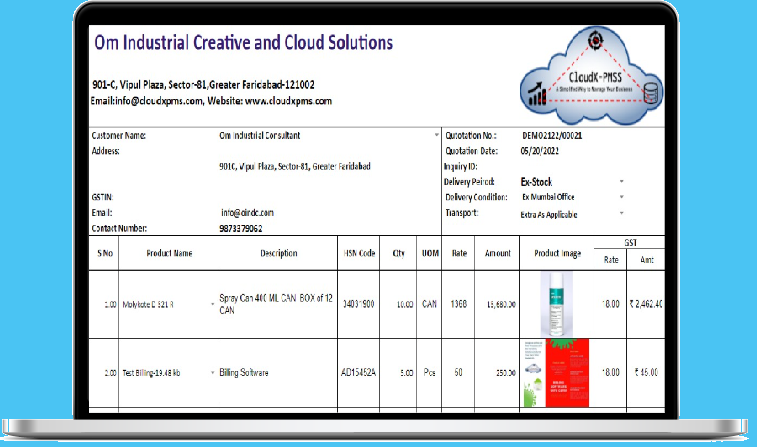The height and width of the screenshot is (447, 757).
Task: Click the Inquiry ID label
Action: 461,167
